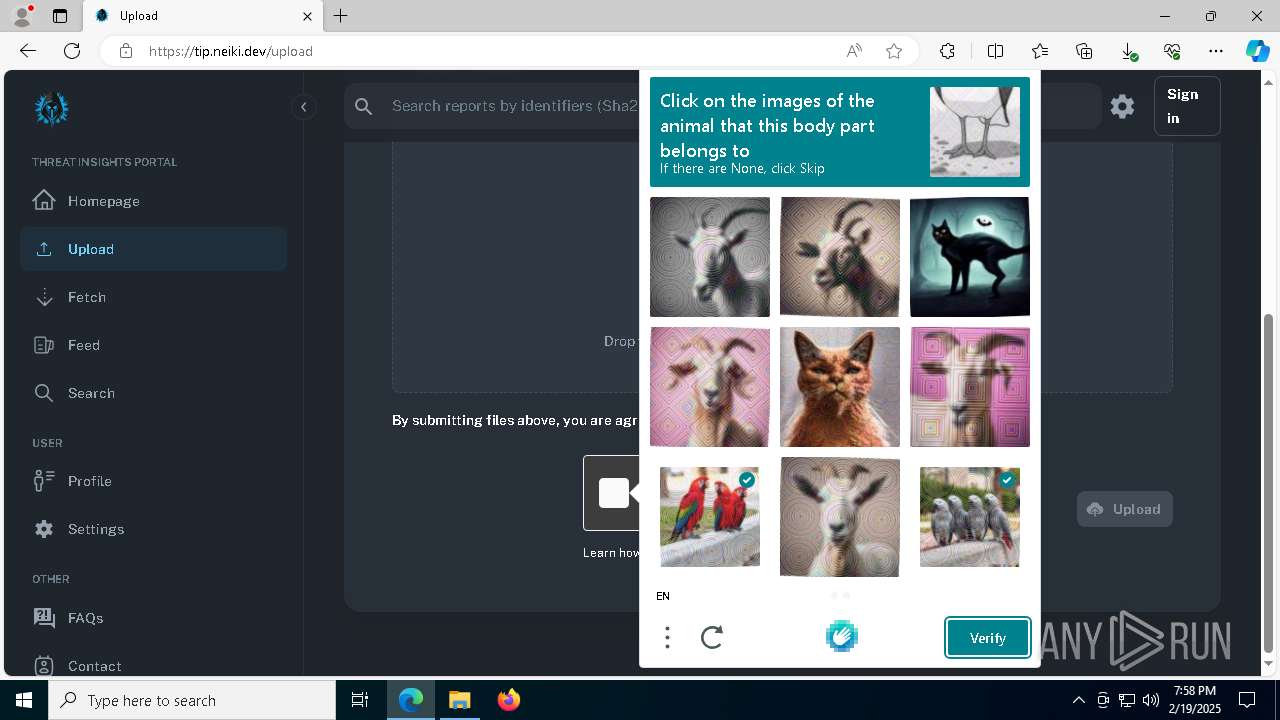Open Edge Settings and more menu
Viewport: 1280px width, 720px height.
1216,51
